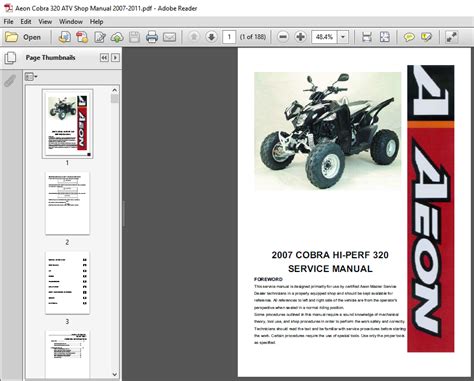Click the ATV photo on the page
Viewport: 474px width, 381px height.
[328, 131]
